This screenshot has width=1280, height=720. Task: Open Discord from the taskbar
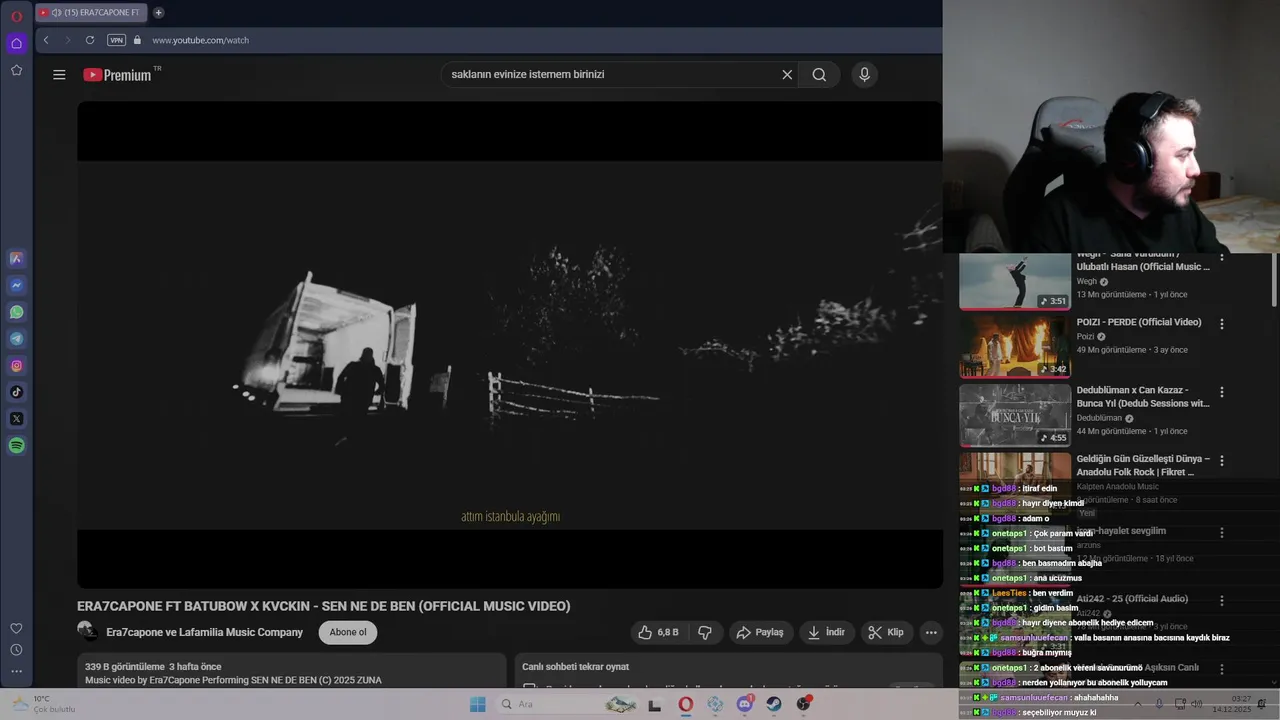(x=745, y=704)
